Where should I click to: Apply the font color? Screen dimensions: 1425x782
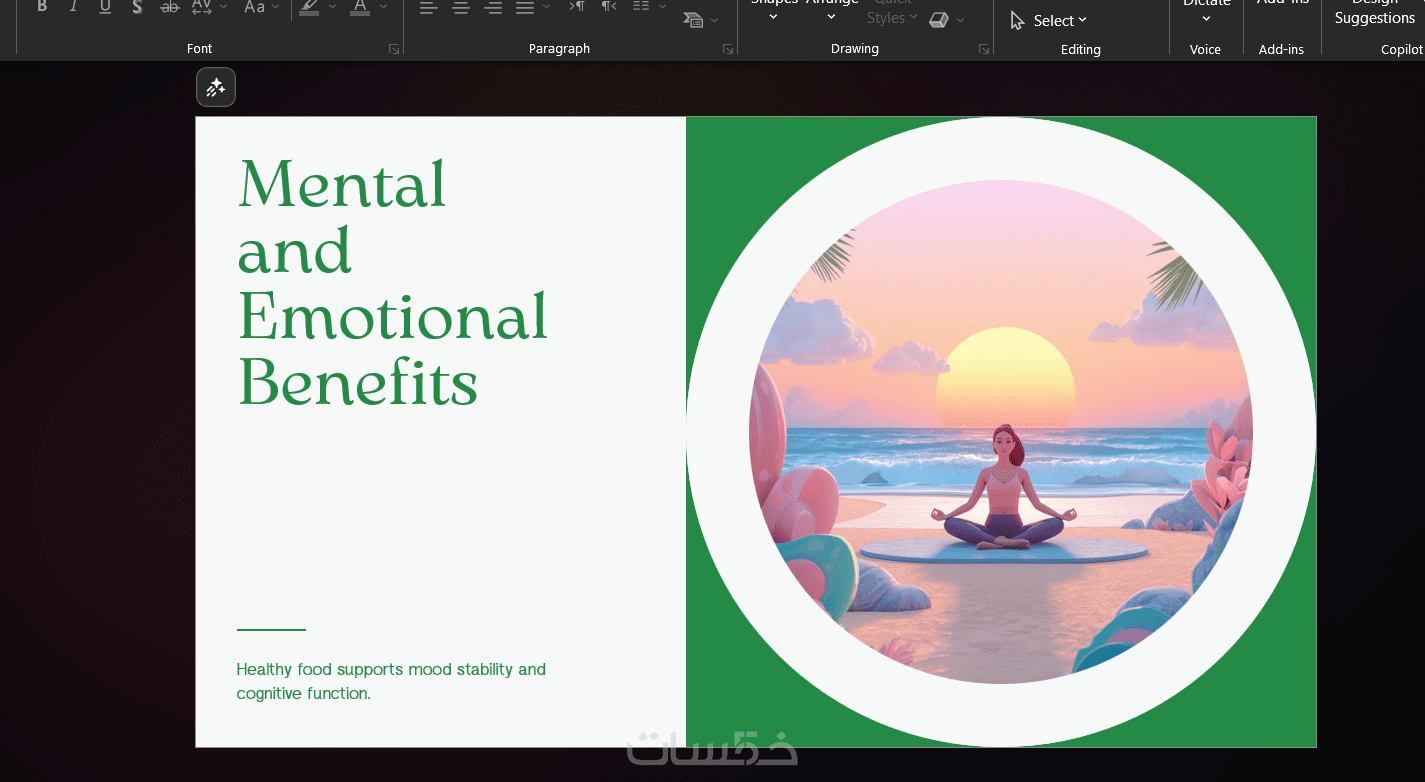click(x=360, y=7)
